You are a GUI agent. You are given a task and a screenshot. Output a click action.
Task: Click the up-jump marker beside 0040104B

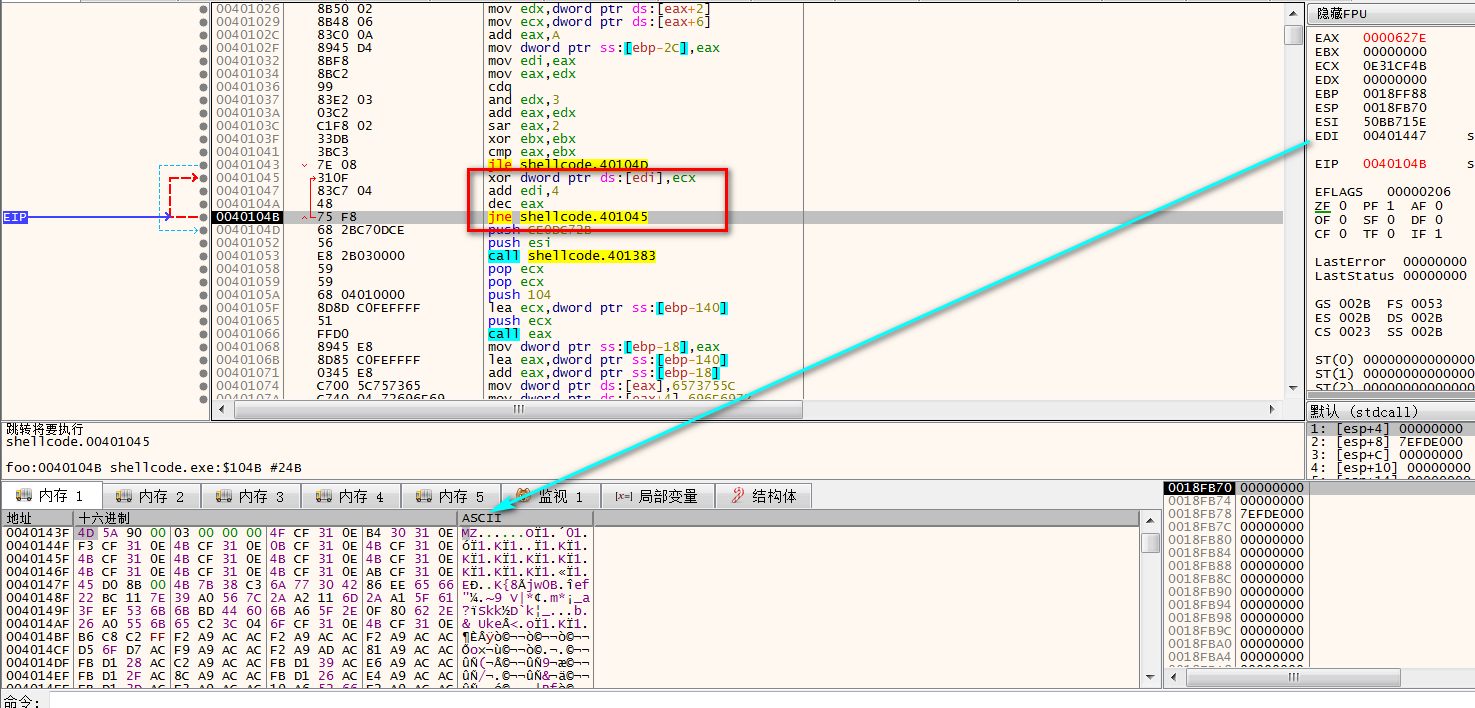pyautogui.click(x=304, y=217)
